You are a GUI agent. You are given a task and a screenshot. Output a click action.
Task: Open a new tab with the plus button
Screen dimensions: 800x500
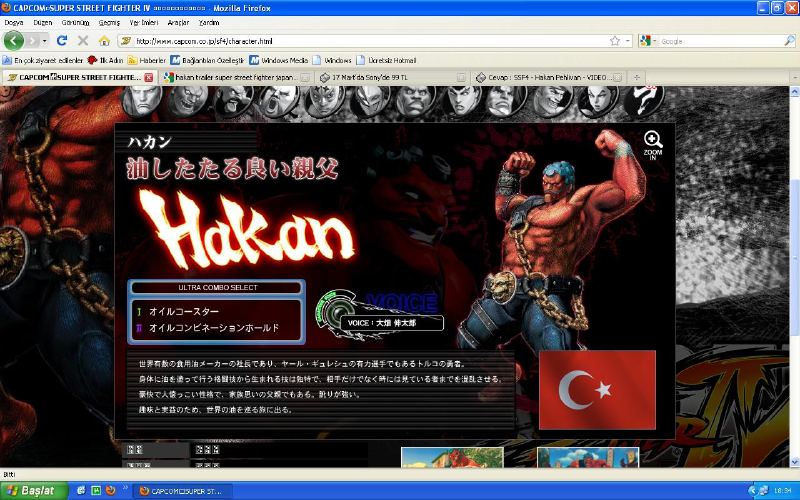[x=637, y=78]
